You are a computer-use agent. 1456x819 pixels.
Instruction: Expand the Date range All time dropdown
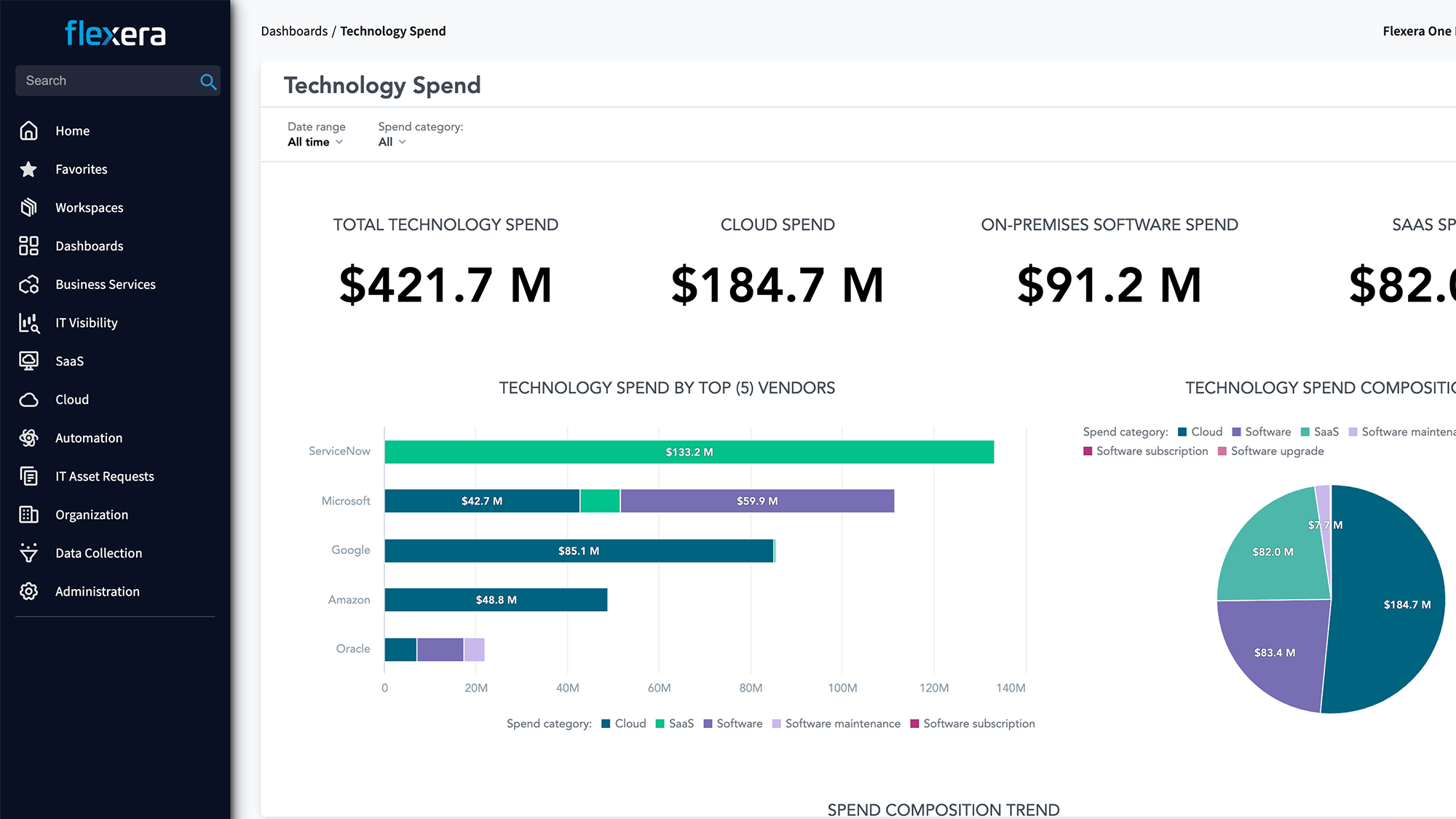pos(315,142)
